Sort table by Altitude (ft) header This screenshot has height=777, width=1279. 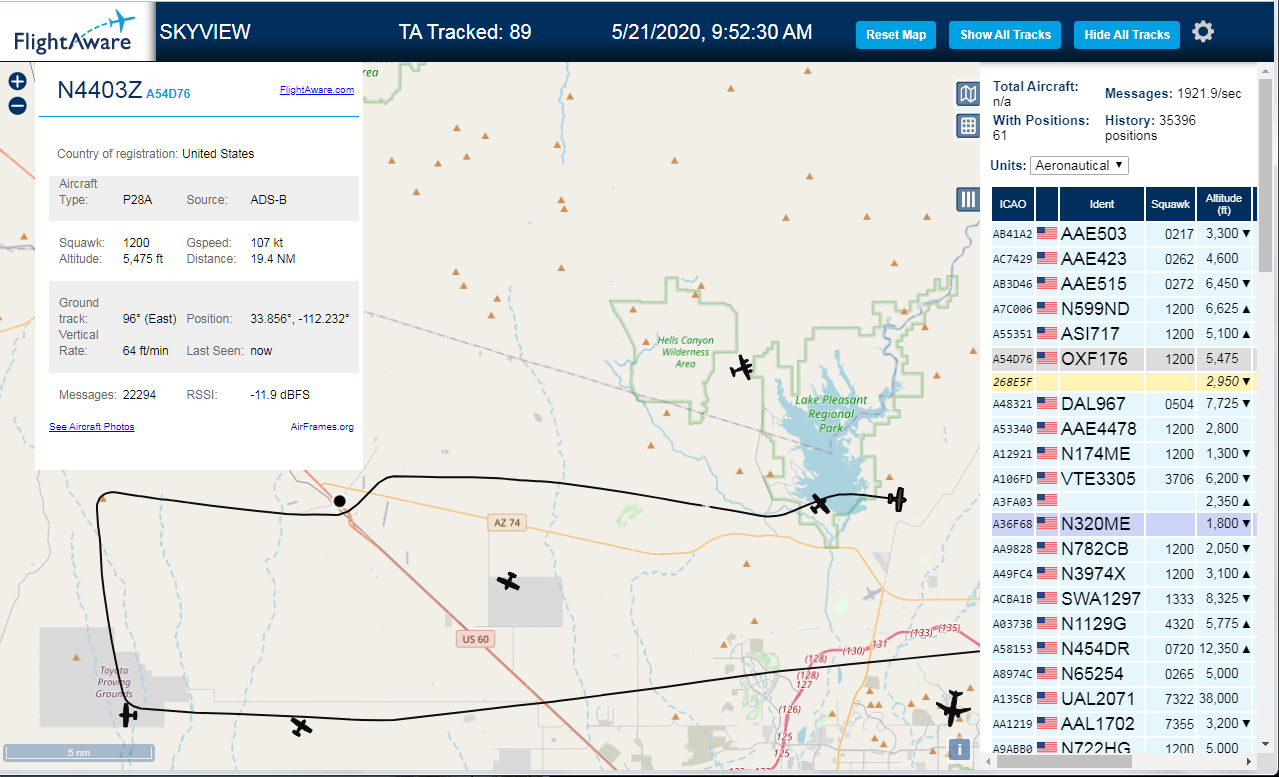click(1223, 204)
